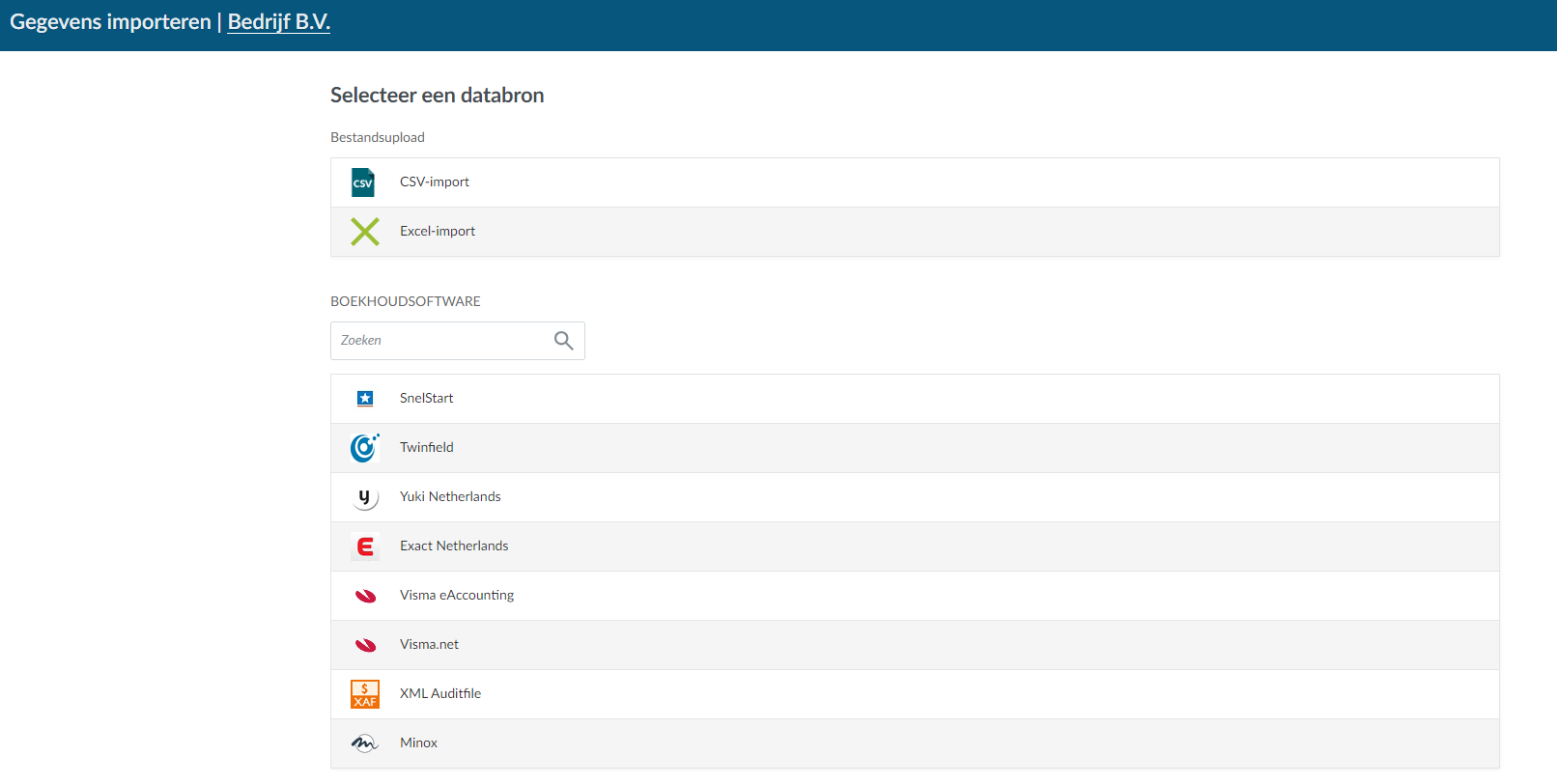
Task: Pick Visma.net as source
Action: click(x=915, y=645)
